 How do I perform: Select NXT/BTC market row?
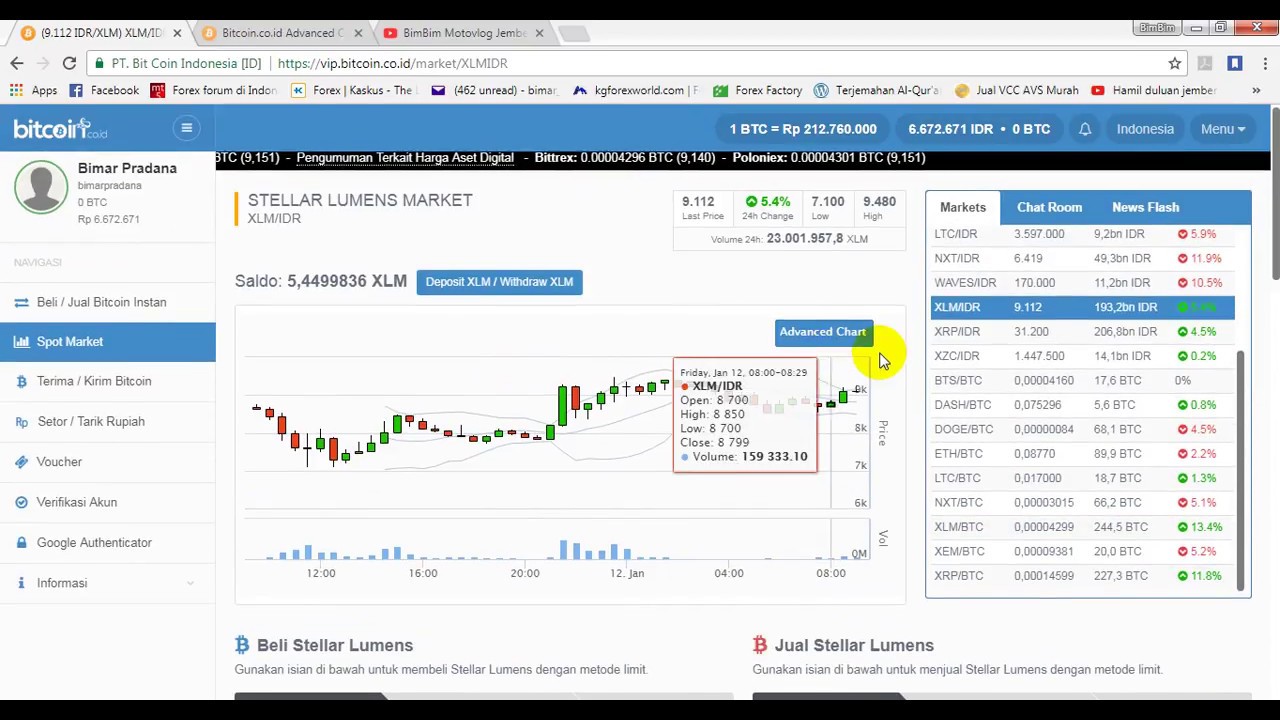[1082, 502]
